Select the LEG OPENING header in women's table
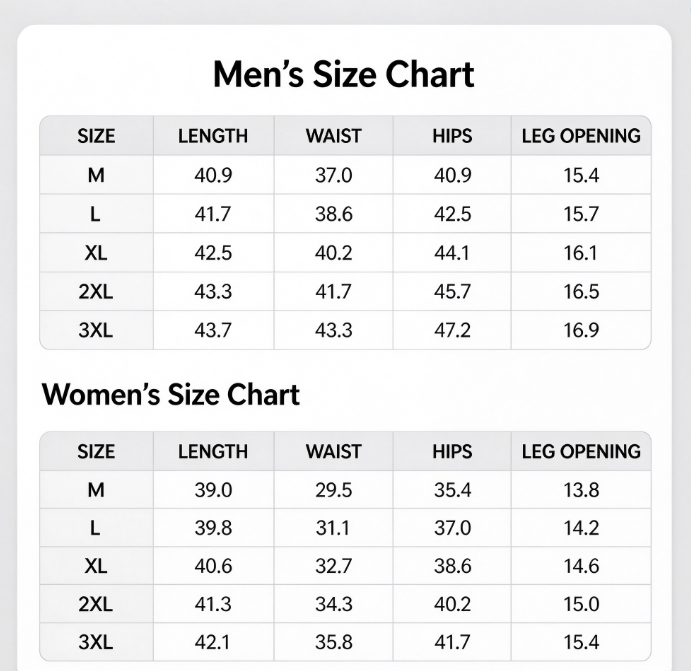 (x=581, y=451)
